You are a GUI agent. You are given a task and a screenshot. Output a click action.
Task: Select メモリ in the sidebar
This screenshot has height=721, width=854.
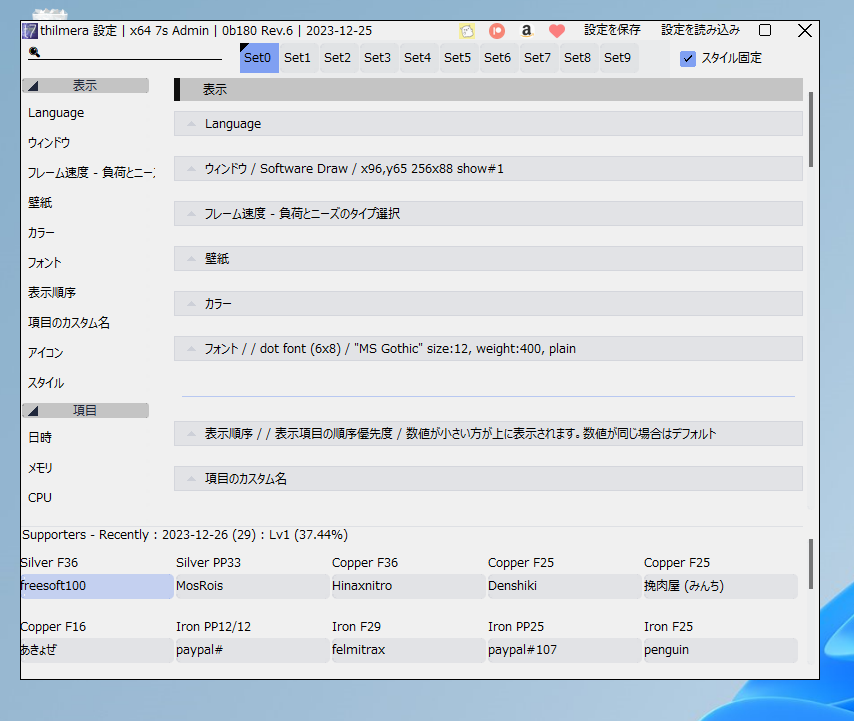(40, 467)
